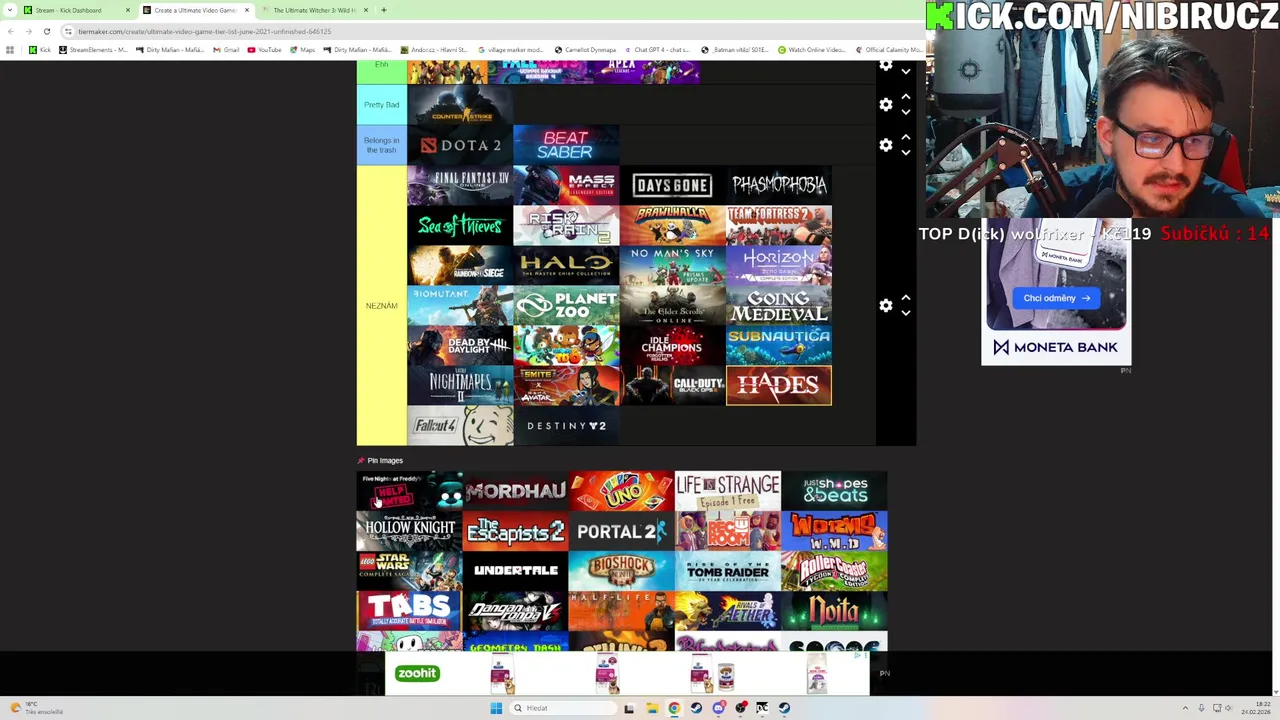Select the Destiny 2 image
Viewport: 1280px width, 720px height.
566,426
